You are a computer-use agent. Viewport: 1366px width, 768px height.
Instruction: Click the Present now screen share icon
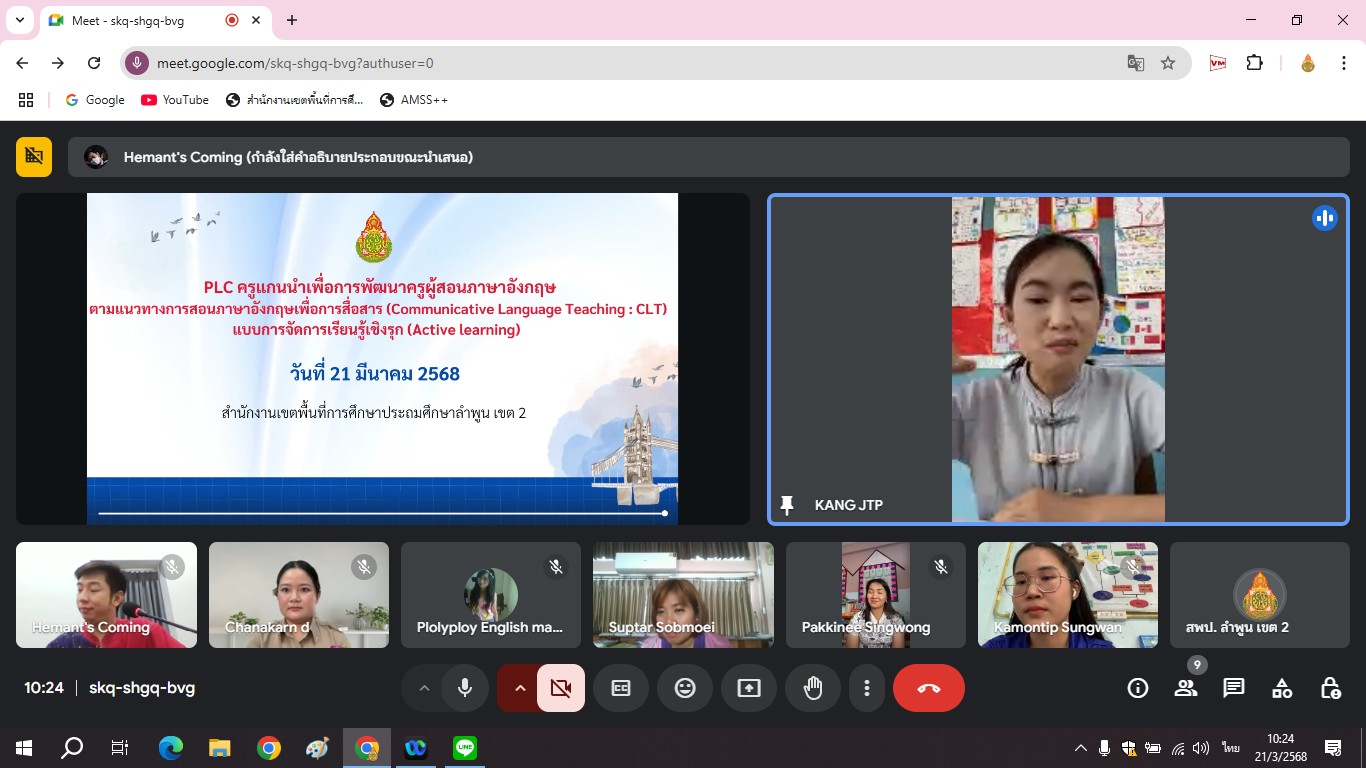[749, 688]
